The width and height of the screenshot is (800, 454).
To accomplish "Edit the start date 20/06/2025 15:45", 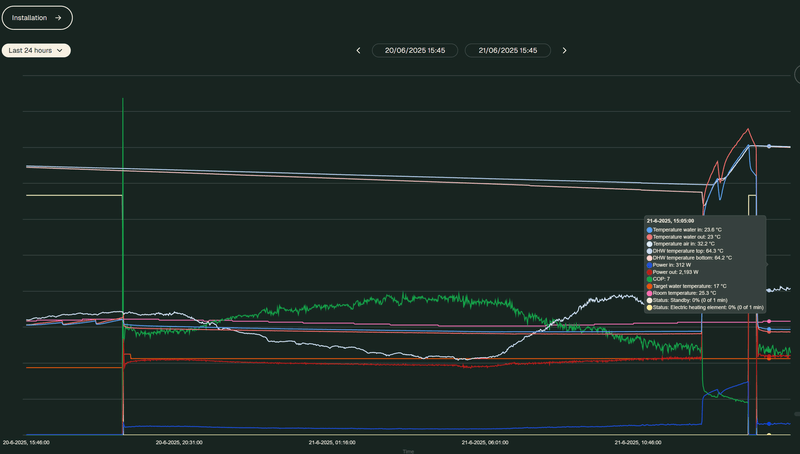I will tap(415, 51).
